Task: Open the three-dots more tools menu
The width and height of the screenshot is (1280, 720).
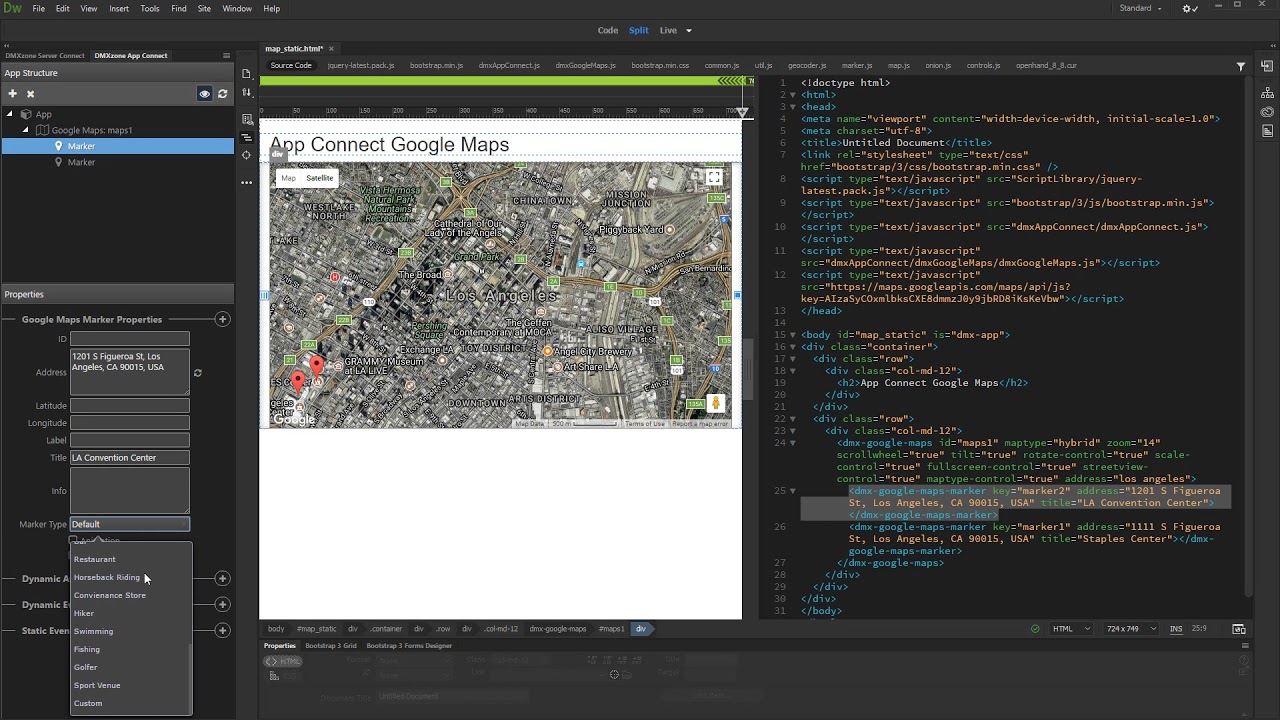Action: 246,183
